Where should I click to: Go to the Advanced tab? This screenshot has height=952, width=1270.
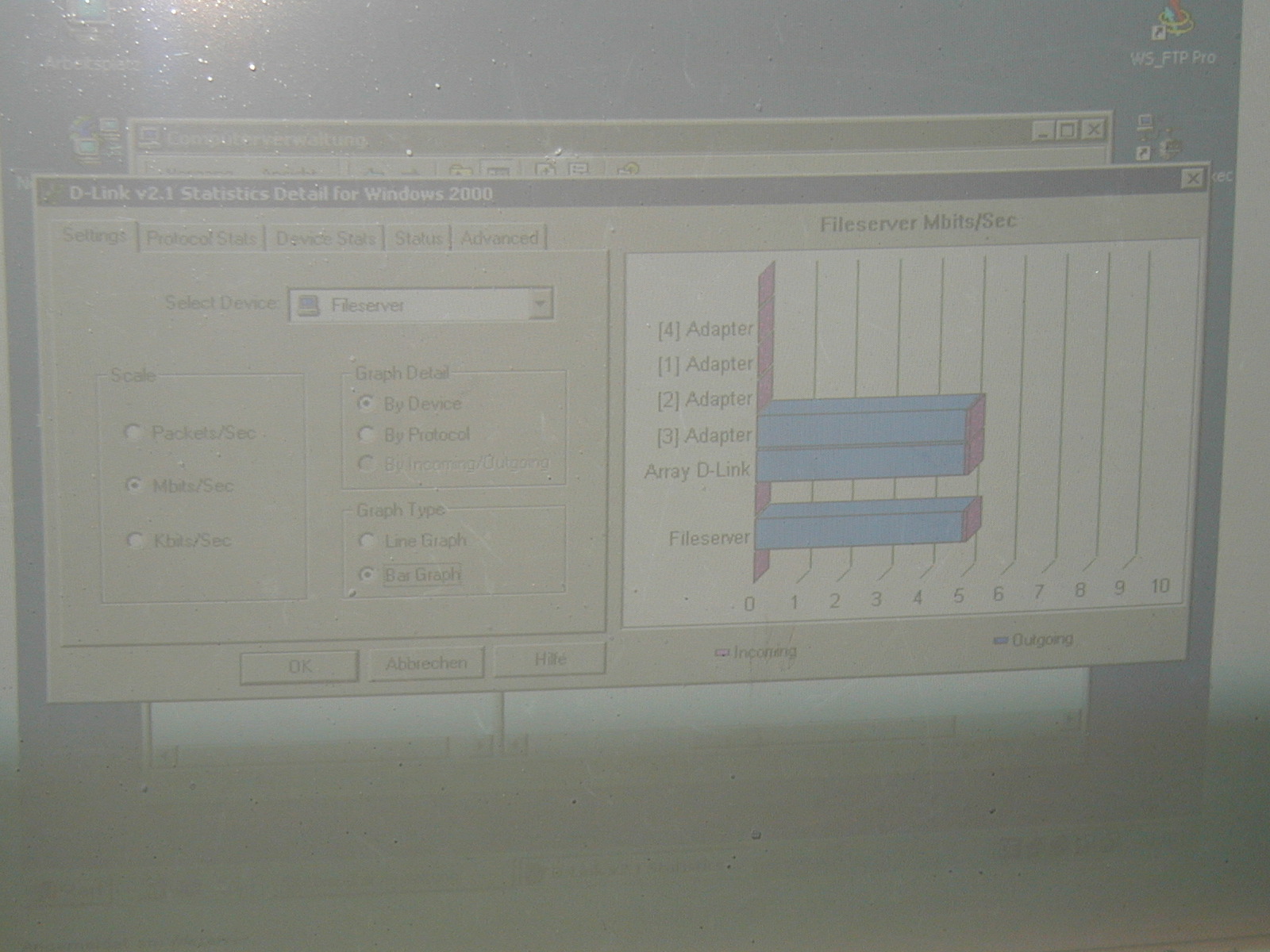click(499, 237)
